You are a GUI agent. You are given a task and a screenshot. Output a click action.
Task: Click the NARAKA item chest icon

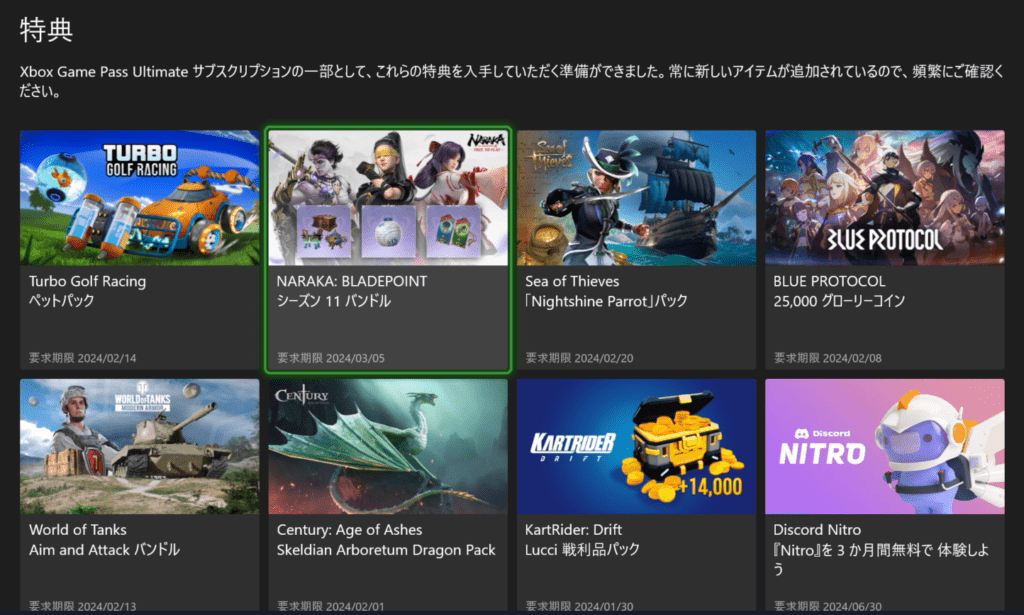pos(323,232)
